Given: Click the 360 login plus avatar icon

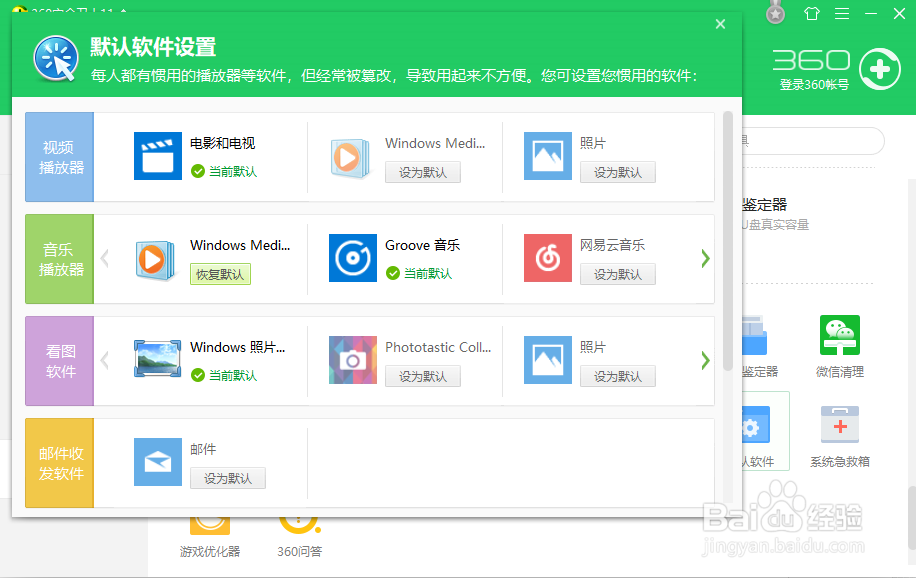Looking at the screenshot, I should click(x=879, y=69).
